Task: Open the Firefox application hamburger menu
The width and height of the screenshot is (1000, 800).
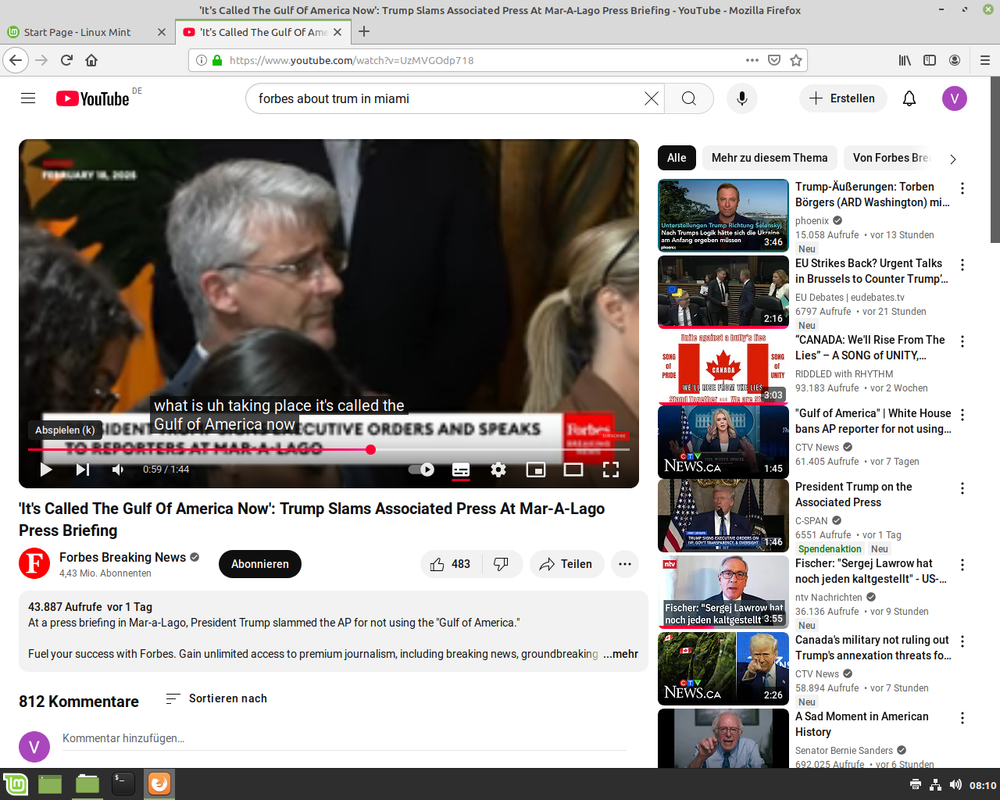Action: (985, 60)
